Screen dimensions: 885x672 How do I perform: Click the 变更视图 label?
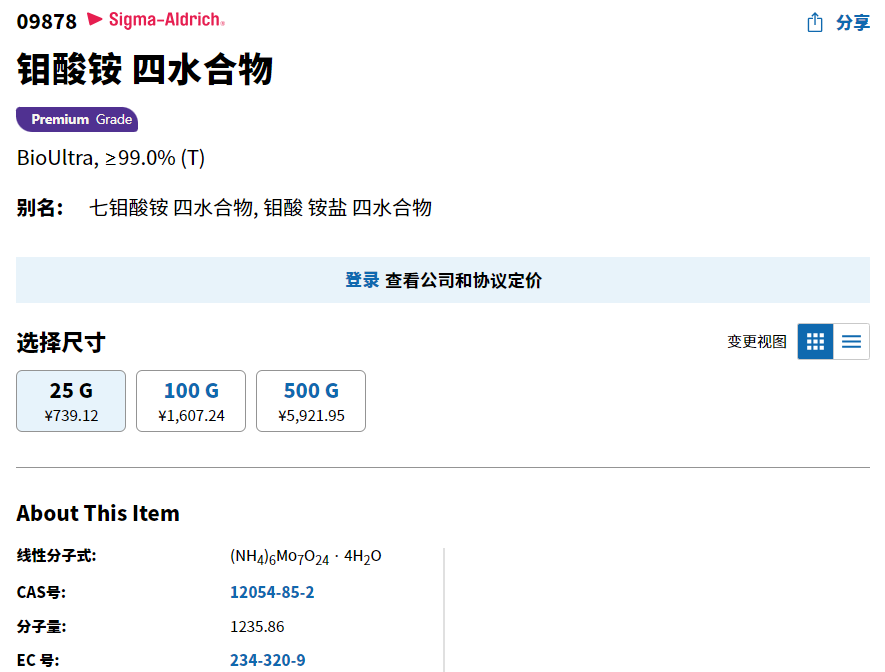(757, 342)
